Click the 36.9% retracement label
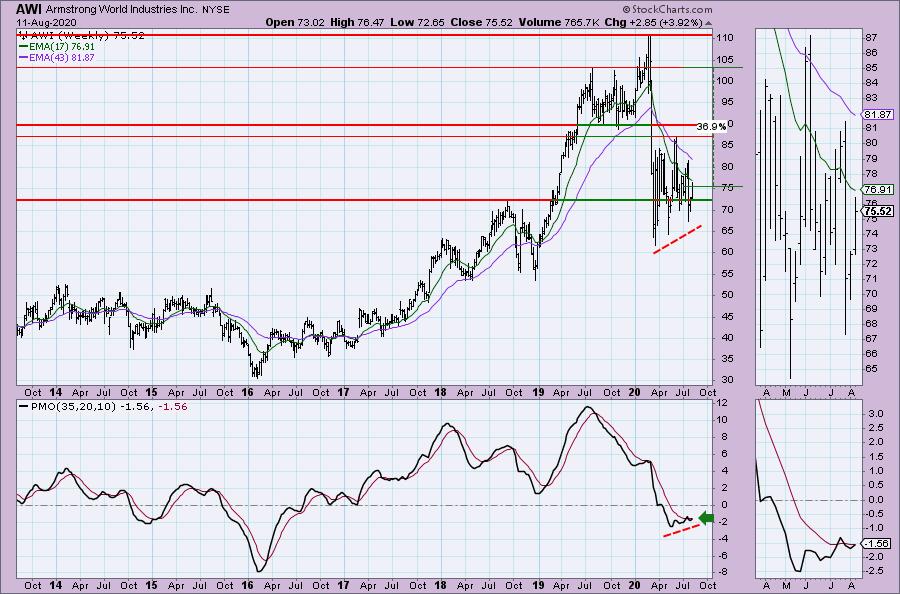Screen dimensions: 900x594 [x=711, y=126]
